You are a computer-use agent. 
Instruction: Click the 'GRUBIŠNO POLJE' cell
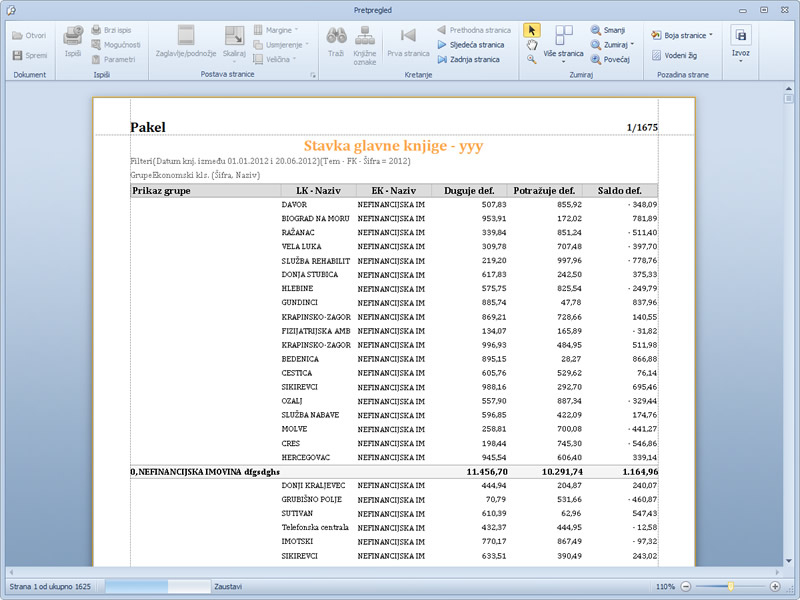(312, 499)
